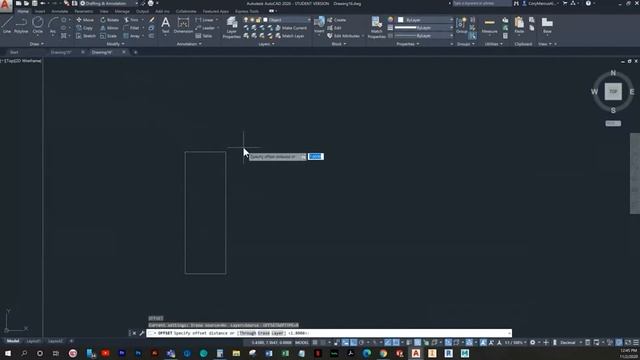The width and height of the screenshot is (640, 360).
Task: Click Make Current layer button
Action: click(x=291, y=28)
